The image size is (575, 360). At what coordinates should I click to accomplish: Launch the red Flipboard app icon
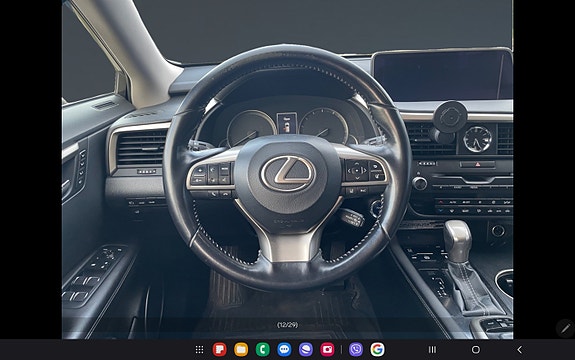(x=220, y=350)
